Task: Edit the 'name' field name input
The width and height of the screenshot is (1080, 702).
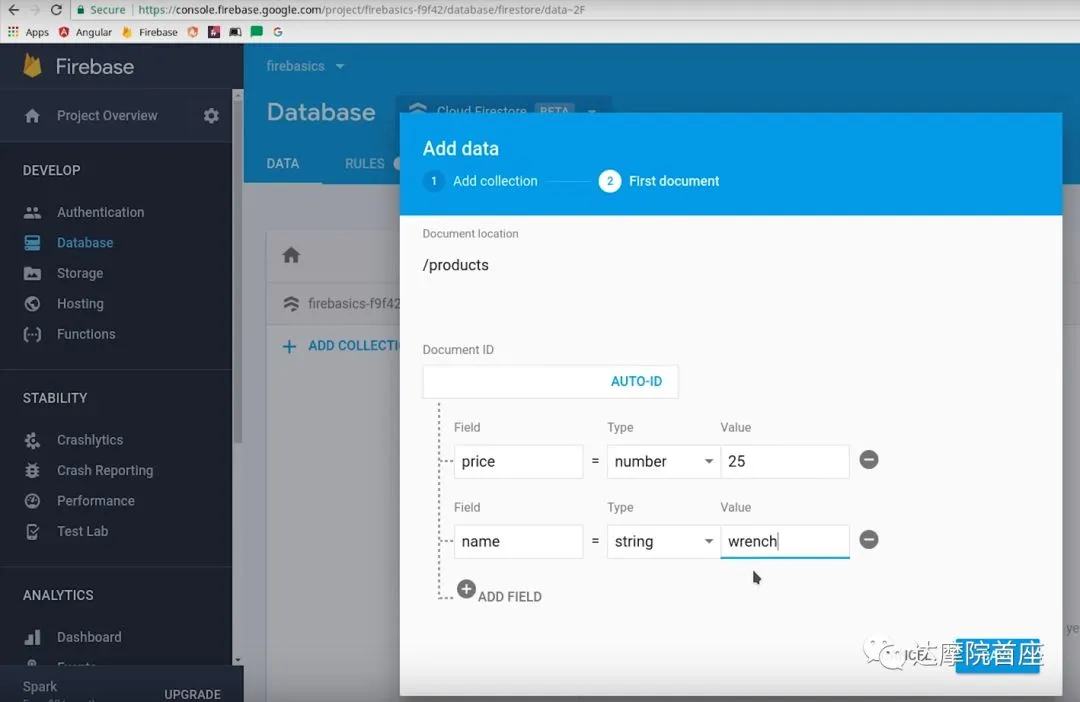Action: tap(518, 541)
